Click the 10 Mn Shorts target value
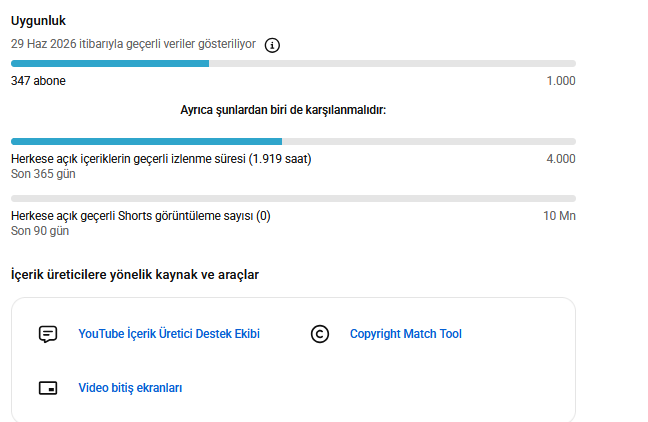The height and width of the screenshot is (422, 648). tap(559, 216)
